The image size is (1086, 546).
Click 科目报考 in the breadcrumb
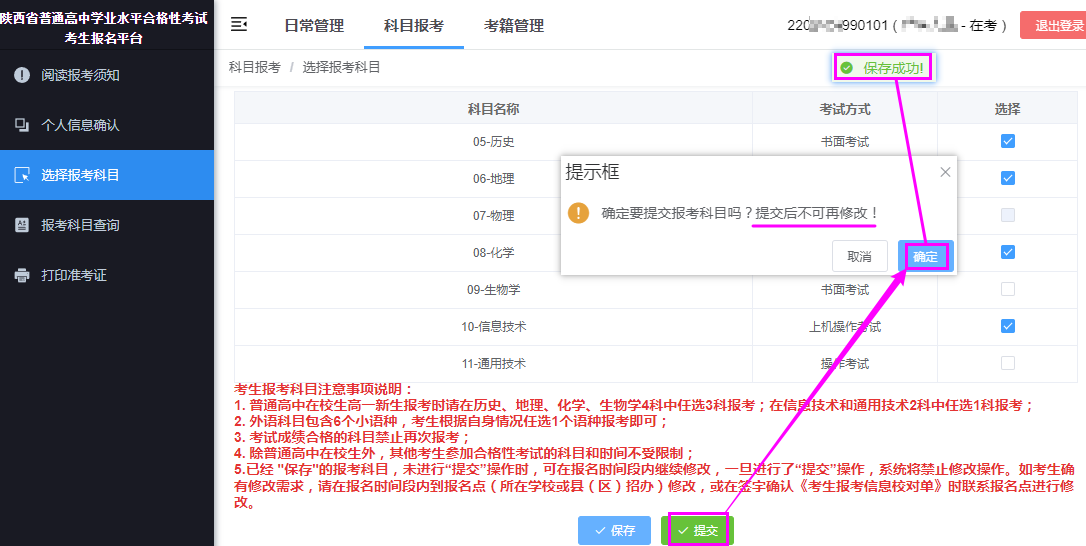coord(255,67)
